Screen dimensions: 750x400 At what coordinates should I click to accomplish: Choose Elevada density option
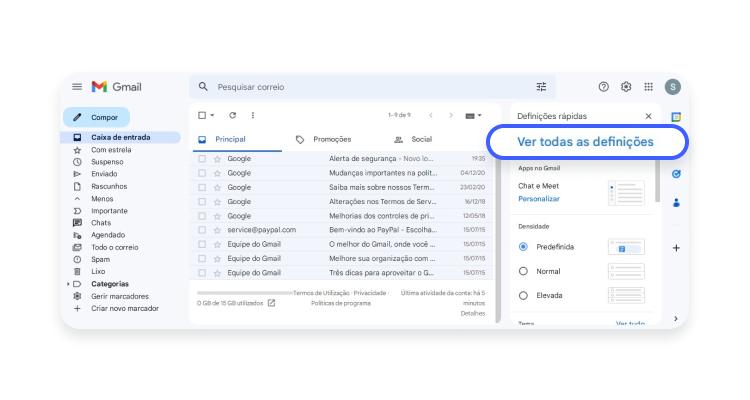coord(523,296)
